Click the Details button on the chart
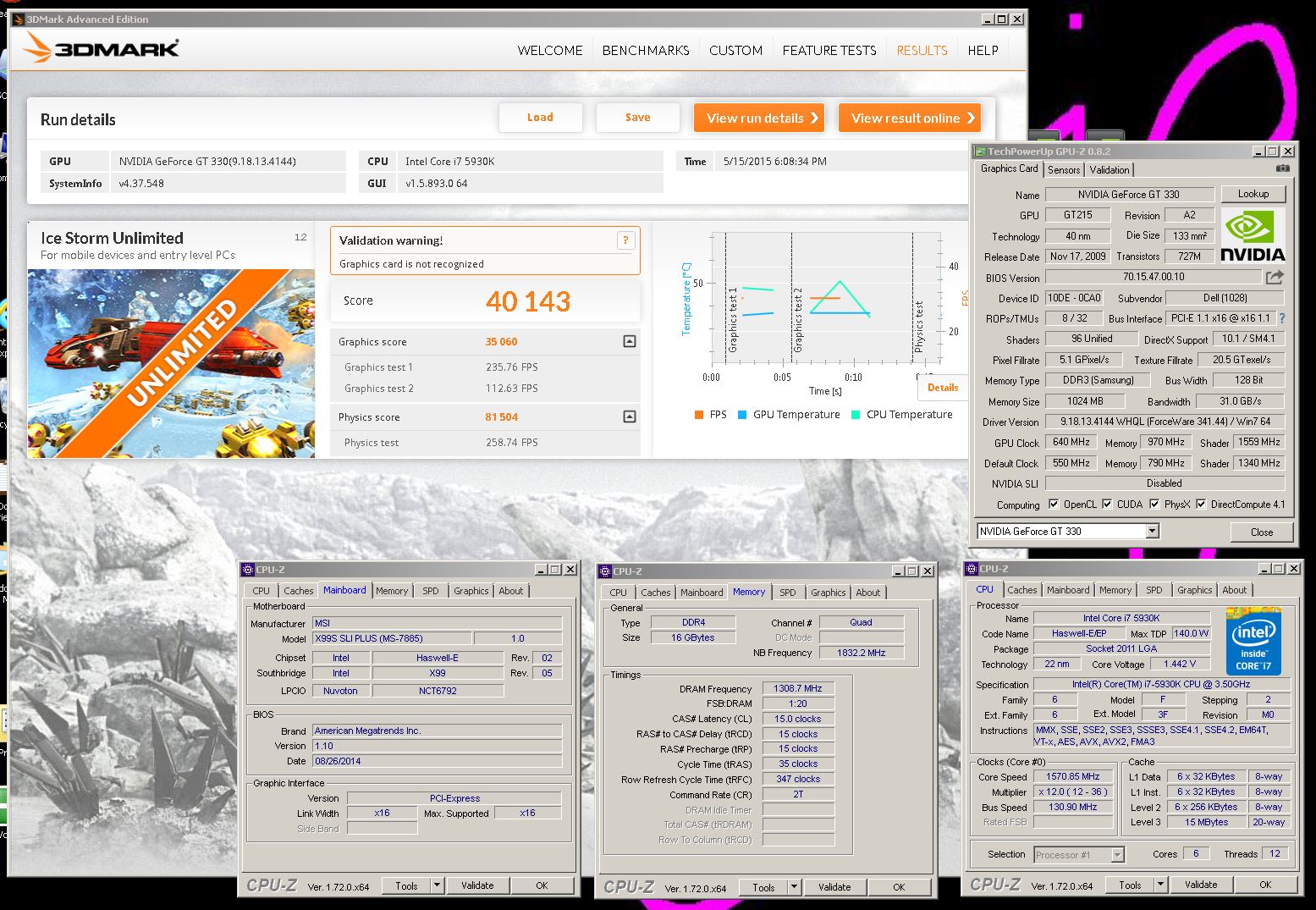 [943, 387]
